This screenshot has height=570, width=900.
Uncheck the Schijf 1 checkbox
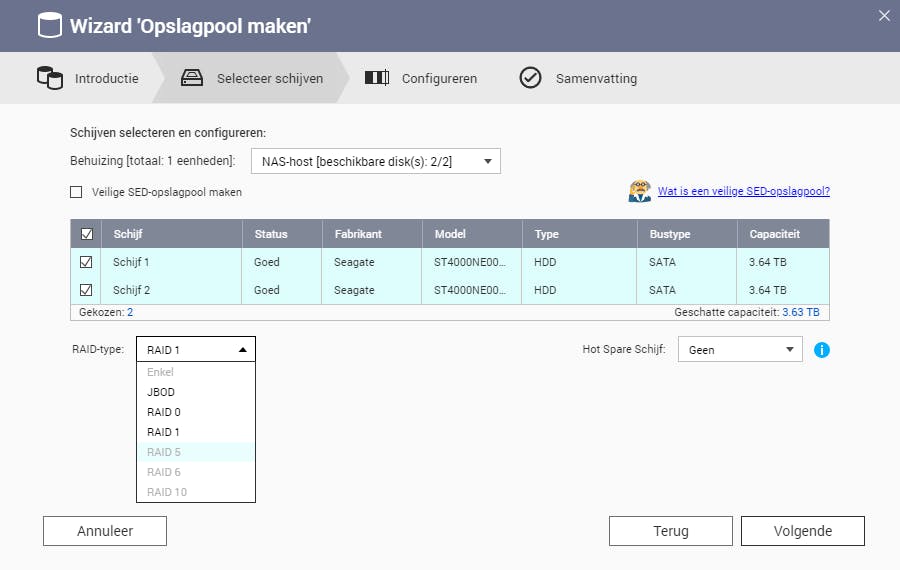click(x=86, y=262)
